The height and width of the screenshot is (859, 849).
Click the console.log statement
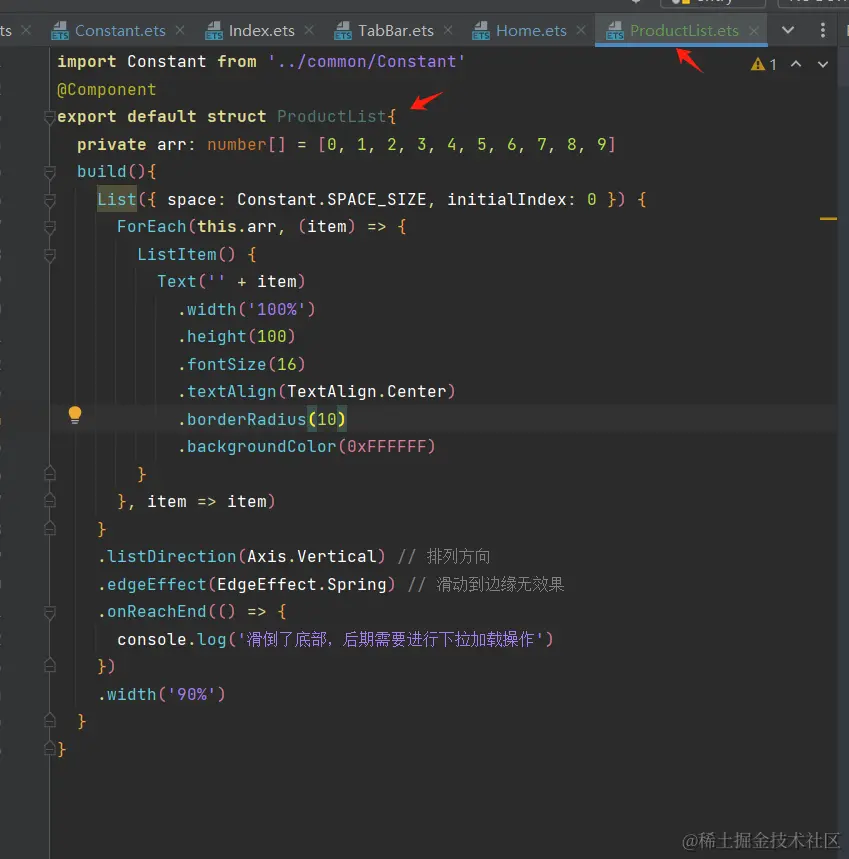coord(335,639)
